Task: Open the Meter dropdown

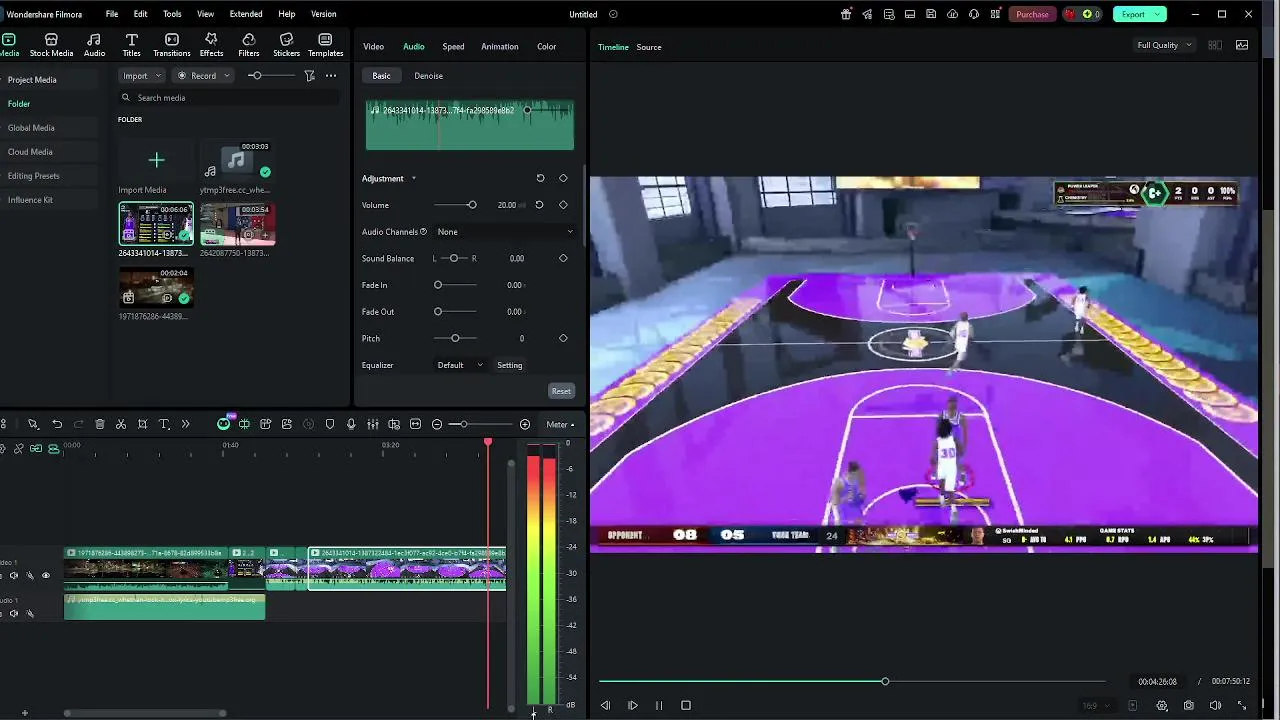Action: pos(560,424)
